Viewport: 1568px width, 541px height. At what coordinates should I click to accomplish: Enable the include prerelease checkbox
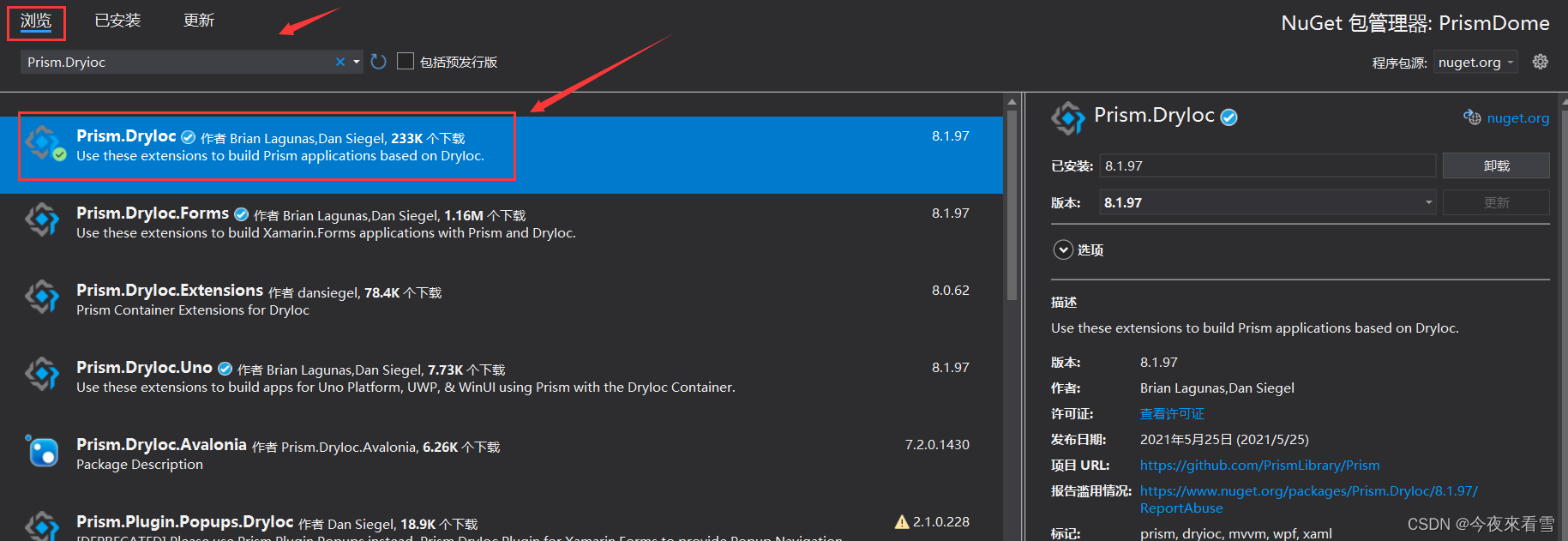(x=406, y=61)
